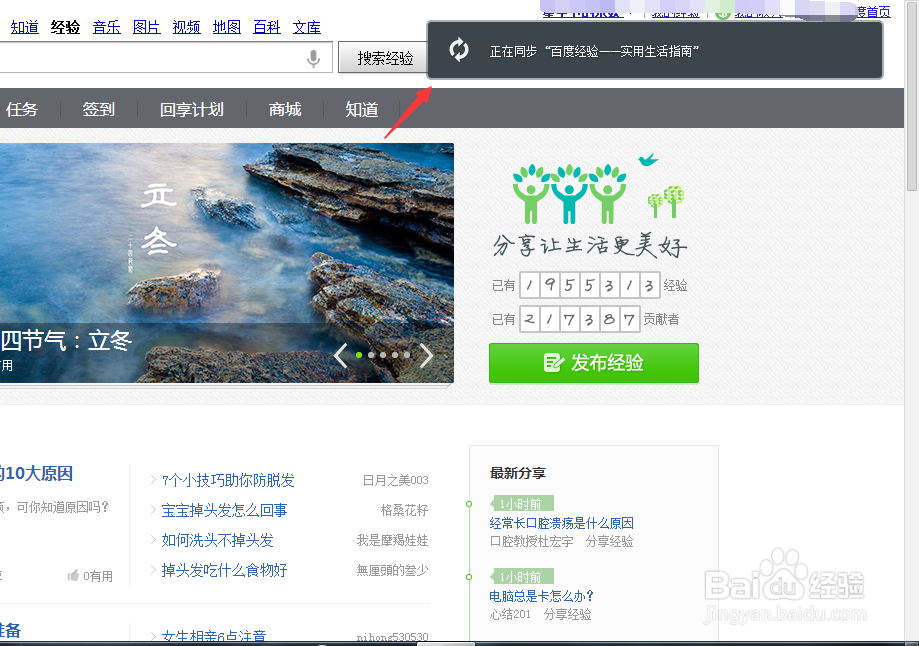Open the 图片 top navigation link

pos(147,27)
